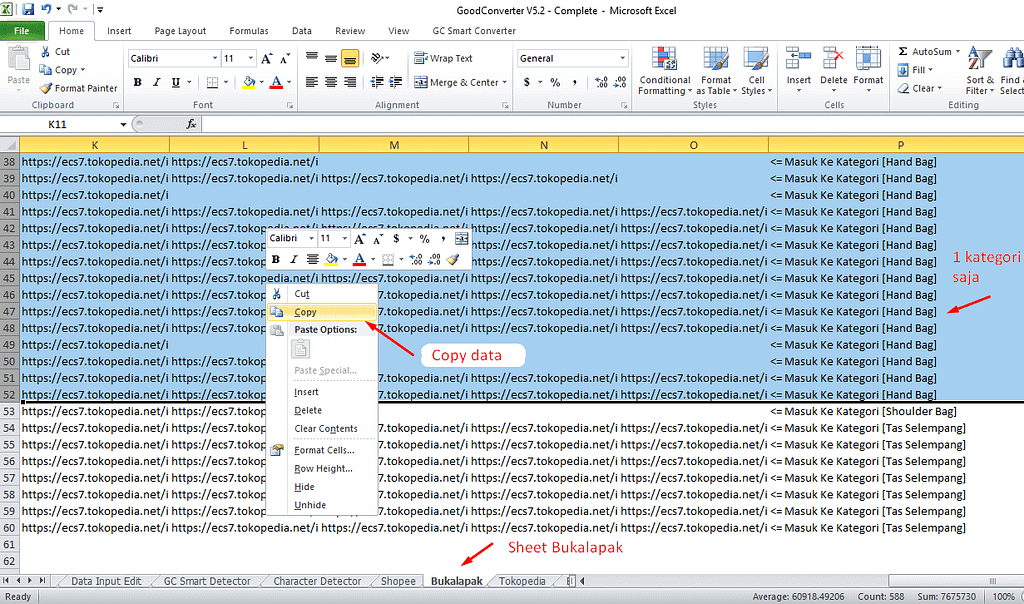Open Conditional Formatting options

664,70
